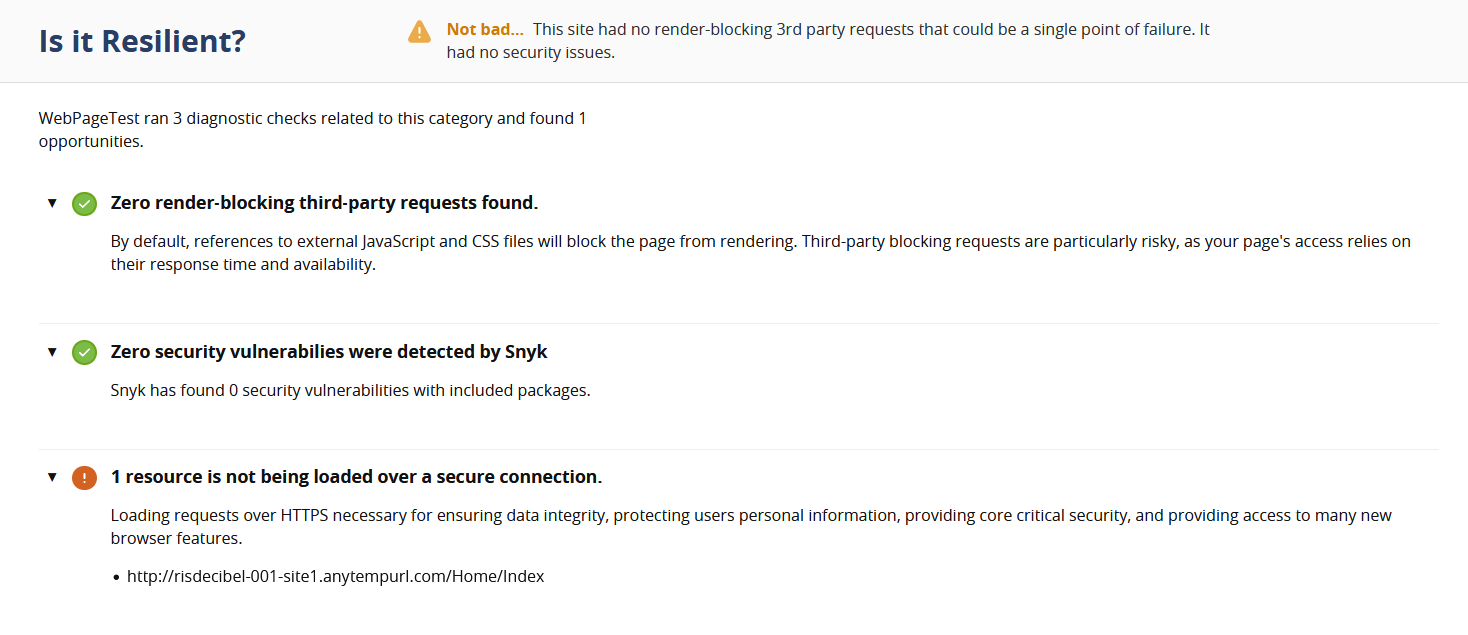Click 'Zero security vulnerabilities were detected by Snyk' title
Viewport: 1468px width, 635px height.
click(329, 352)
